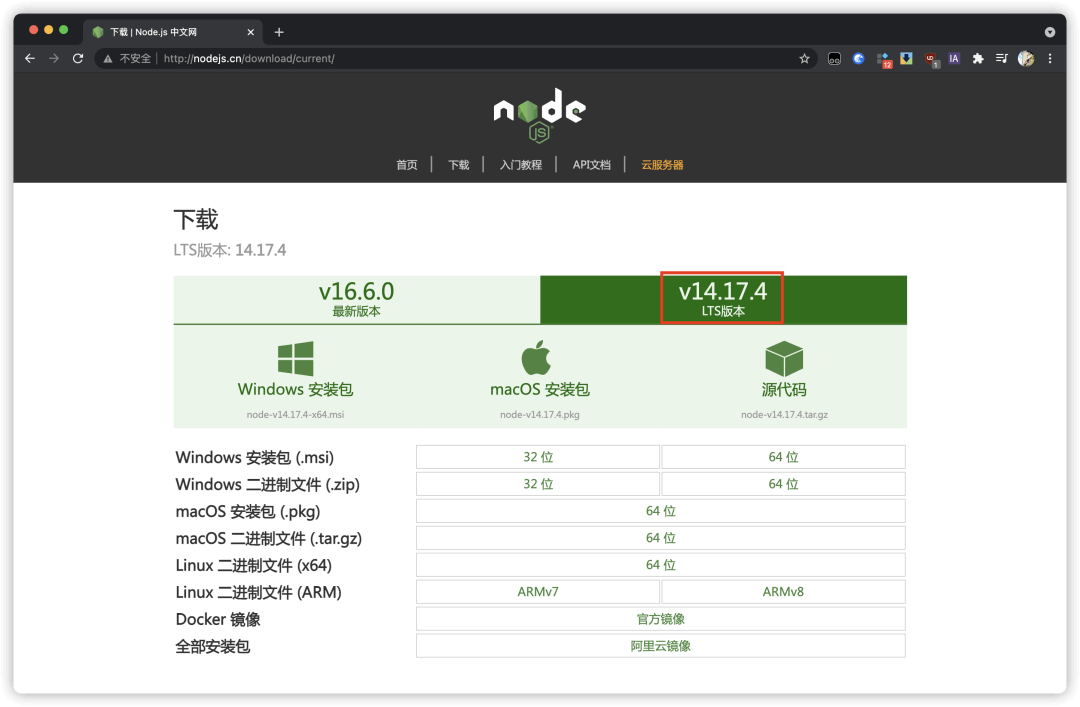Bookmark this page with star icon

coord(804,59)
